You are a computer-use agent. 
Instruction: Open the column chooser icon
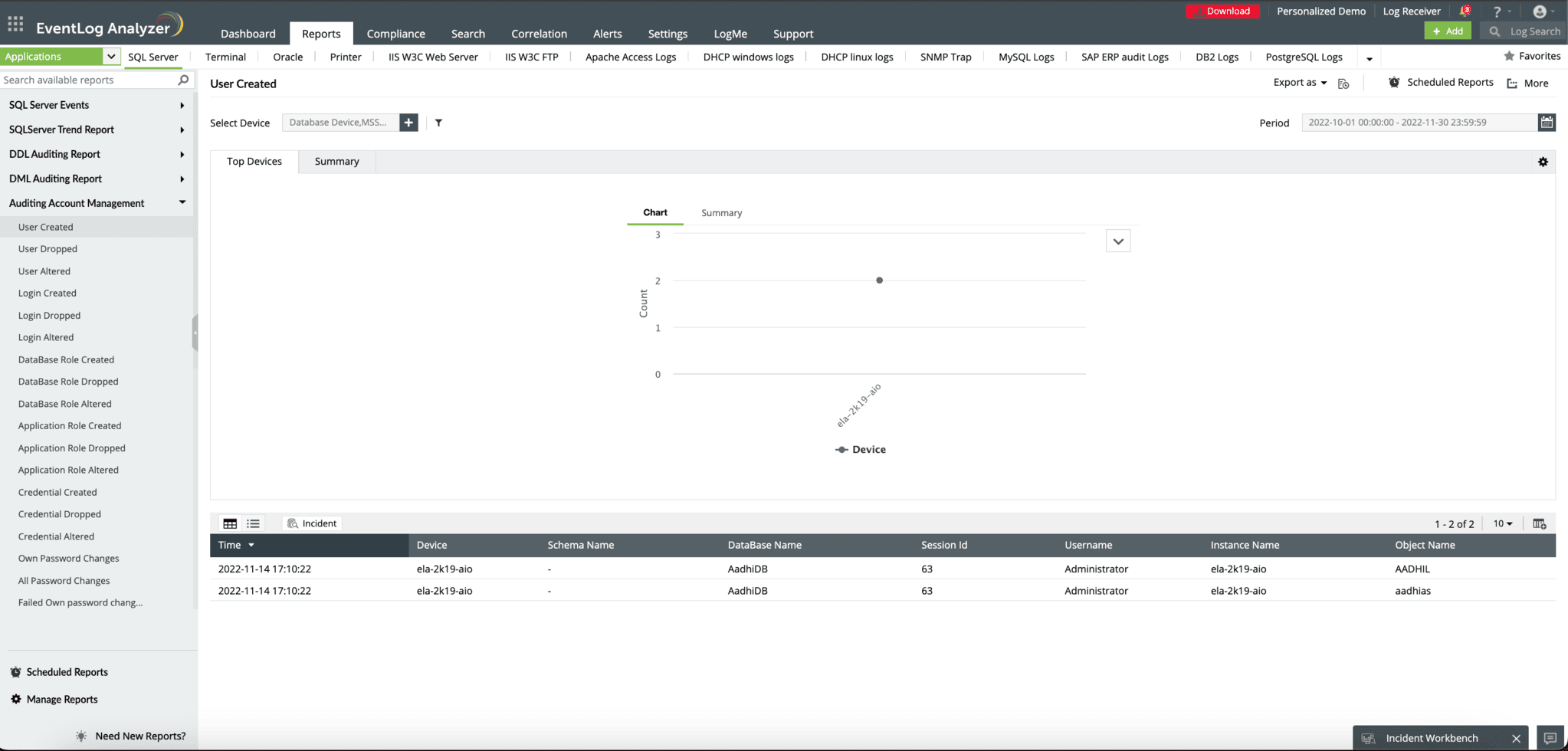(1539, 523)
